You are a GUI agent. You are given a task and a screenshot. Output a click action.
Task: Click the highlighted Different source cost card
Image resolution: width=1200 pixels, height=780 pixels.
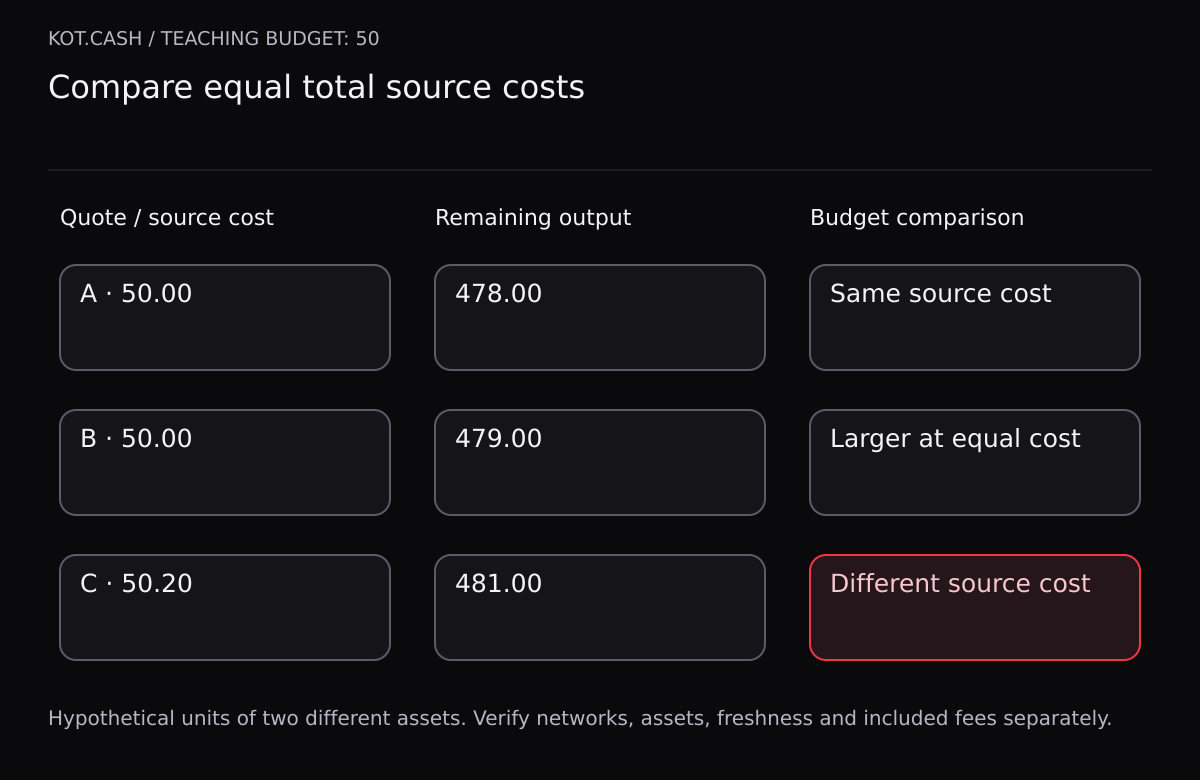click(975, 607)
